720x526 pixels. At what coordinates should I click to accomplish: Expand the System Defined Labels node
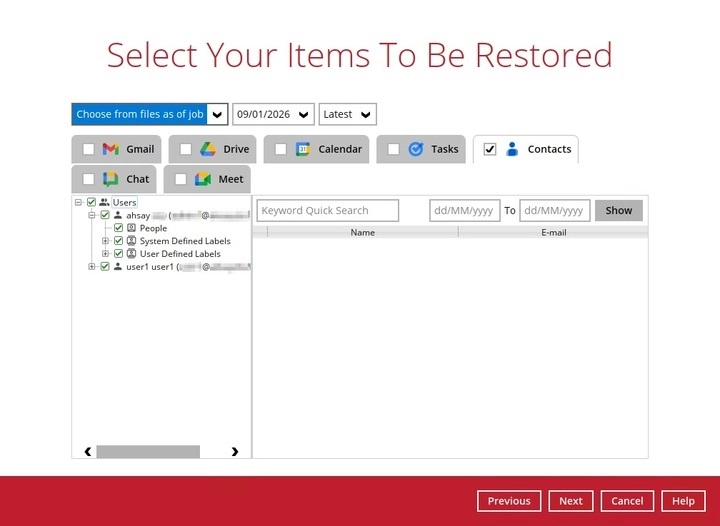point(106,241)
